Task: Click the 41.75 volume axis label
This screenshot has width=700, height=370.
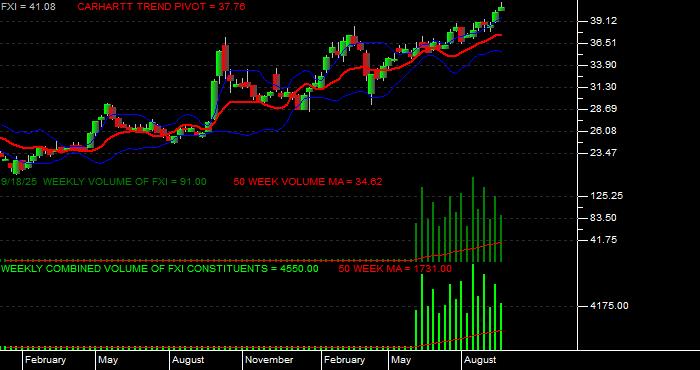Action: point(603,240)
